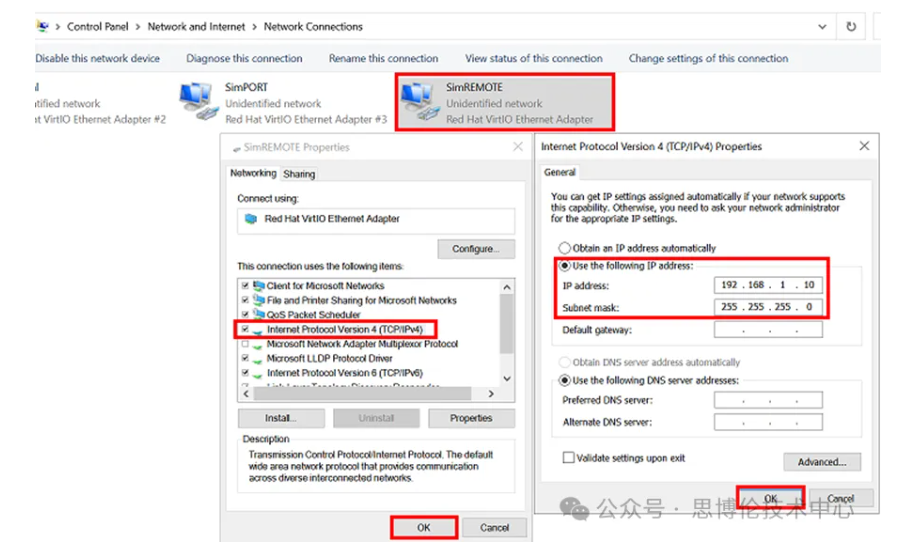The height and width of the screenshot is (548, 908).
Task: Toggle Internet Protocol Version 4 checkbox
Action: [246, 329]
